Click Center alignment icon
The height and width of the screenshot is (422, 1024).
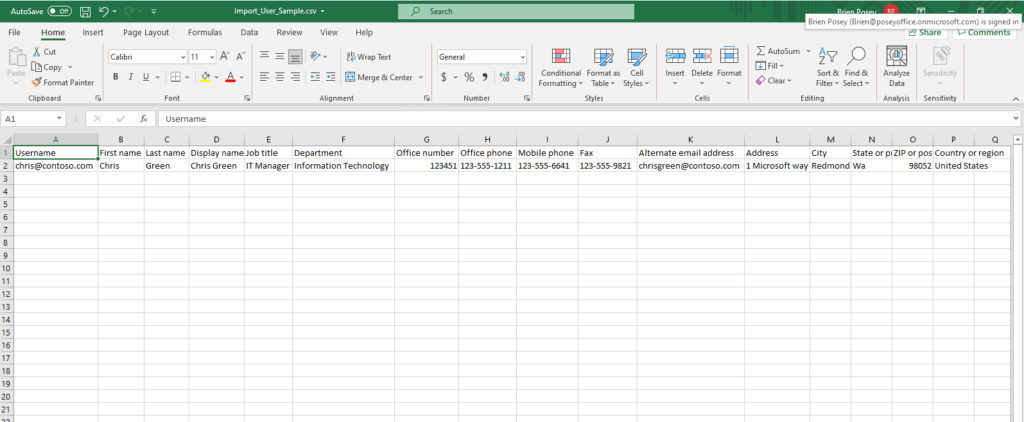pos(280,77)
